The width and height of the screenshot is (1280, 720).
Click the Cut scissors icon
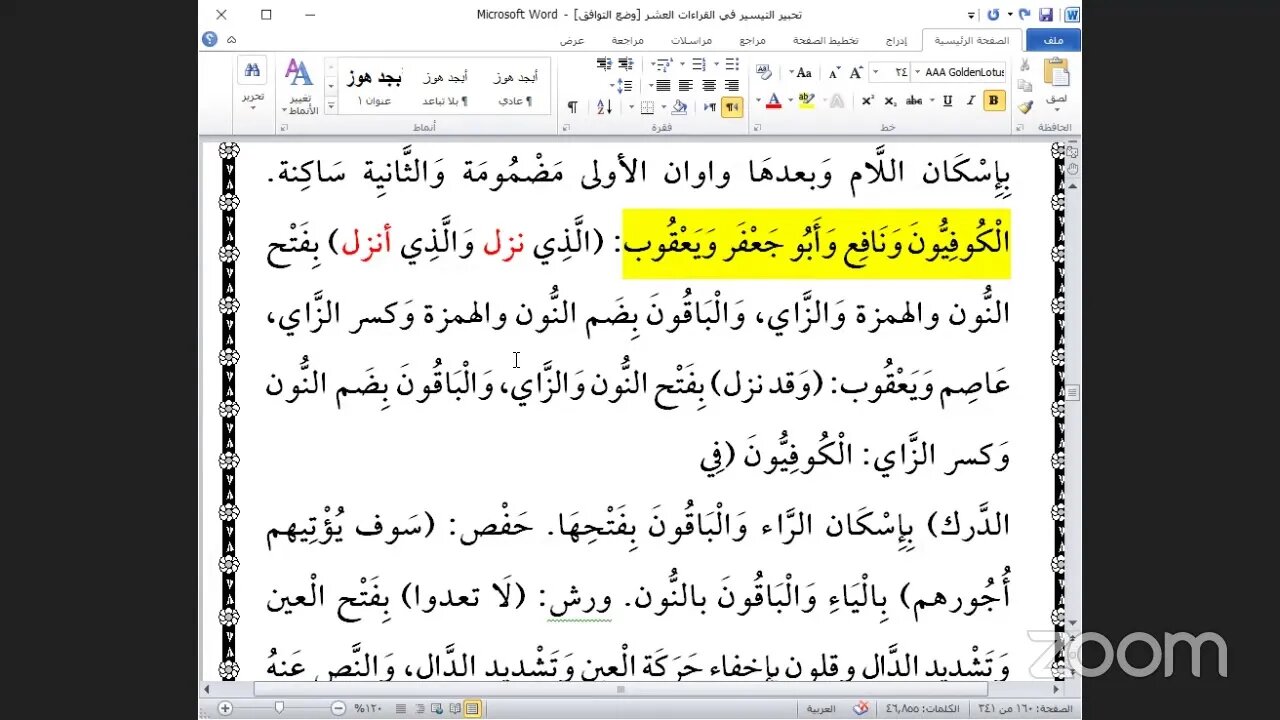[x=1024, y=65]
